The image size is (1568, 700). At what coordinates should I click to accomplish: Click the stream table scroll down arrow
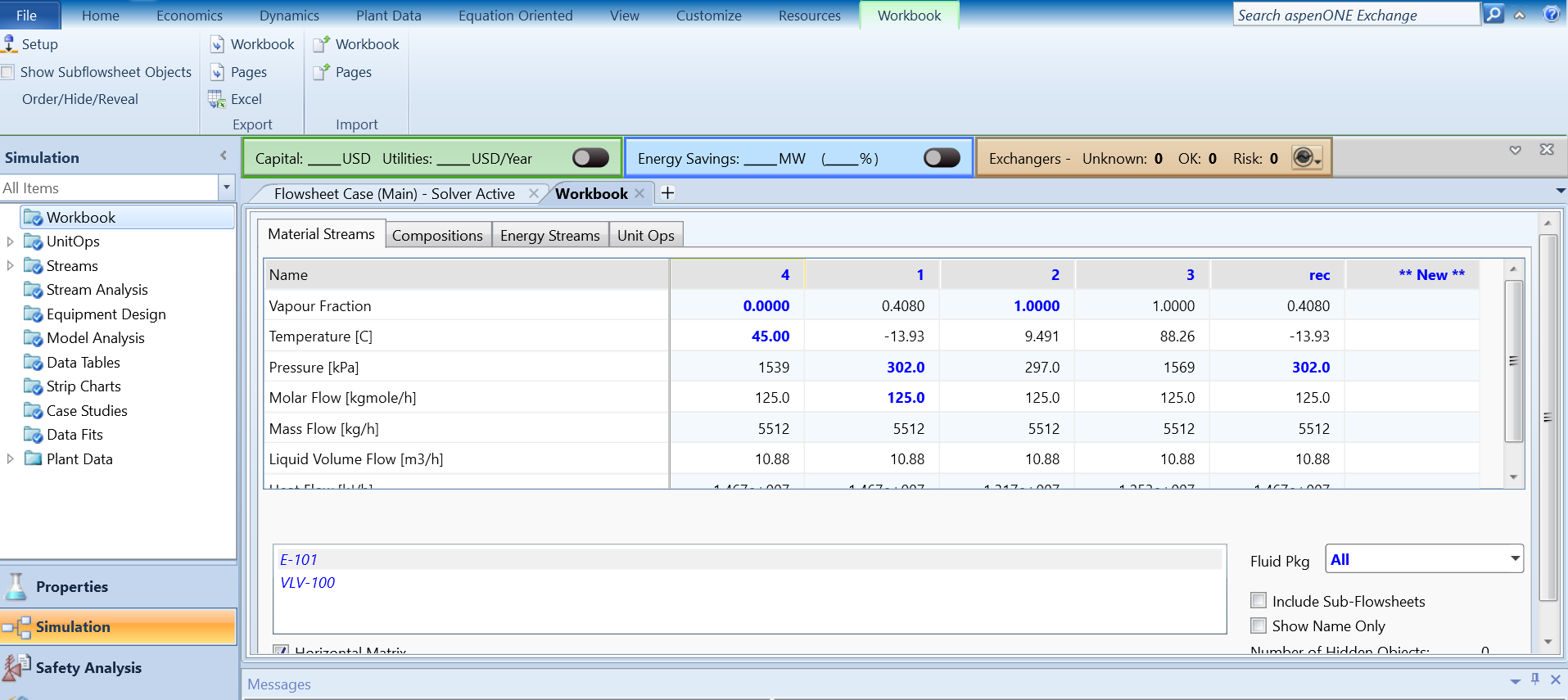pyautogui.click(x=1514, y=477)
